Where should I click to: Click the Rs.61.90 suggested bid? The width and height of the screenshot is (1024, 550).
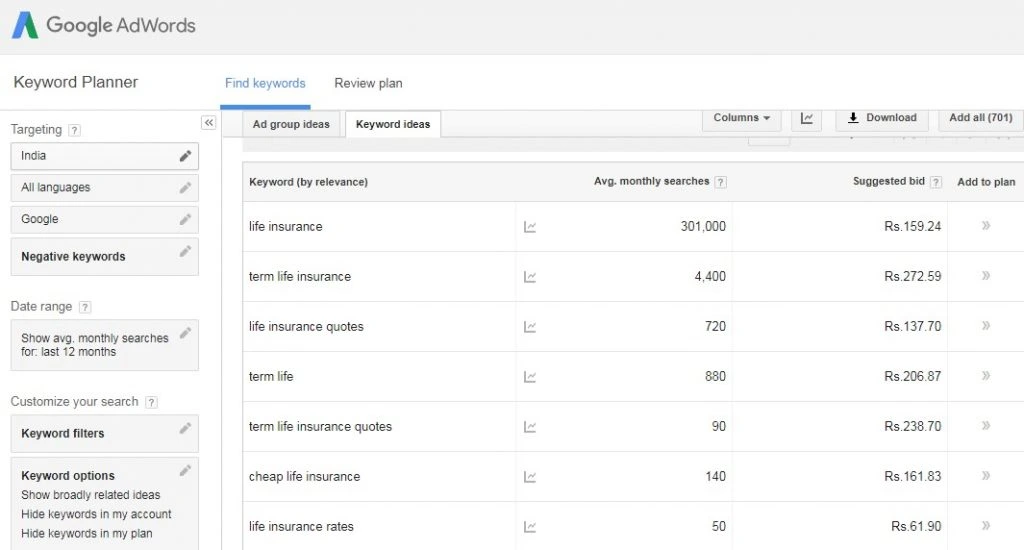(916, 526)
